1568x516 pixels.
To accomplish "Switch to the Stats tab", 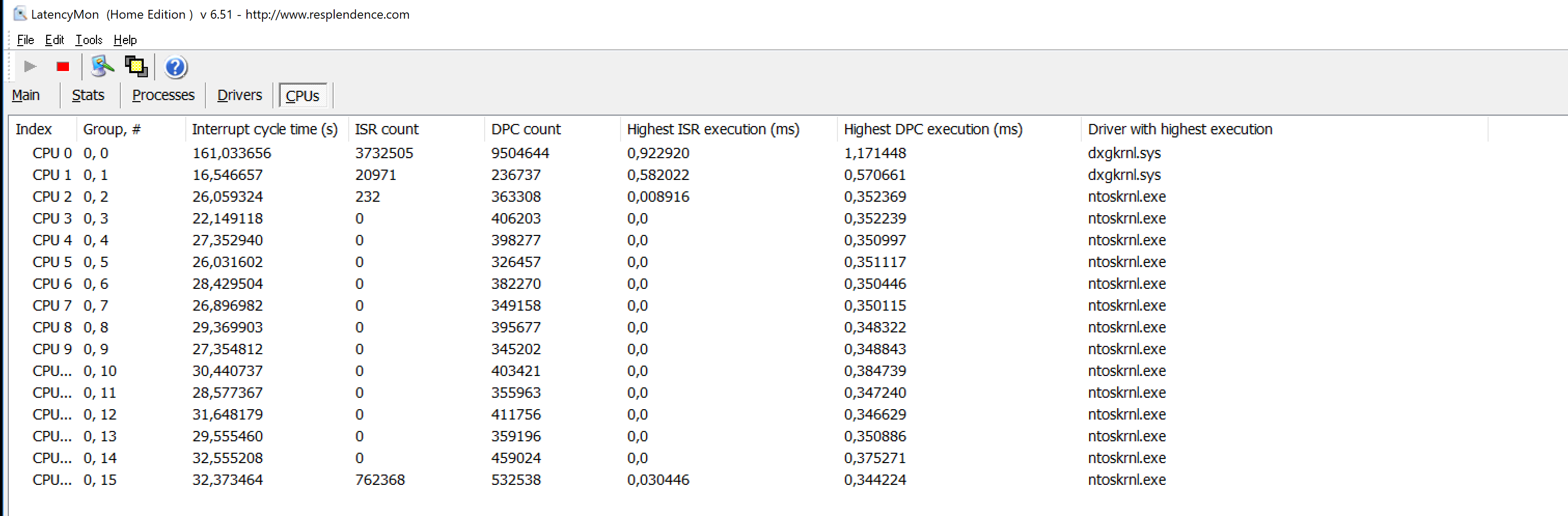I will point(88,95).
